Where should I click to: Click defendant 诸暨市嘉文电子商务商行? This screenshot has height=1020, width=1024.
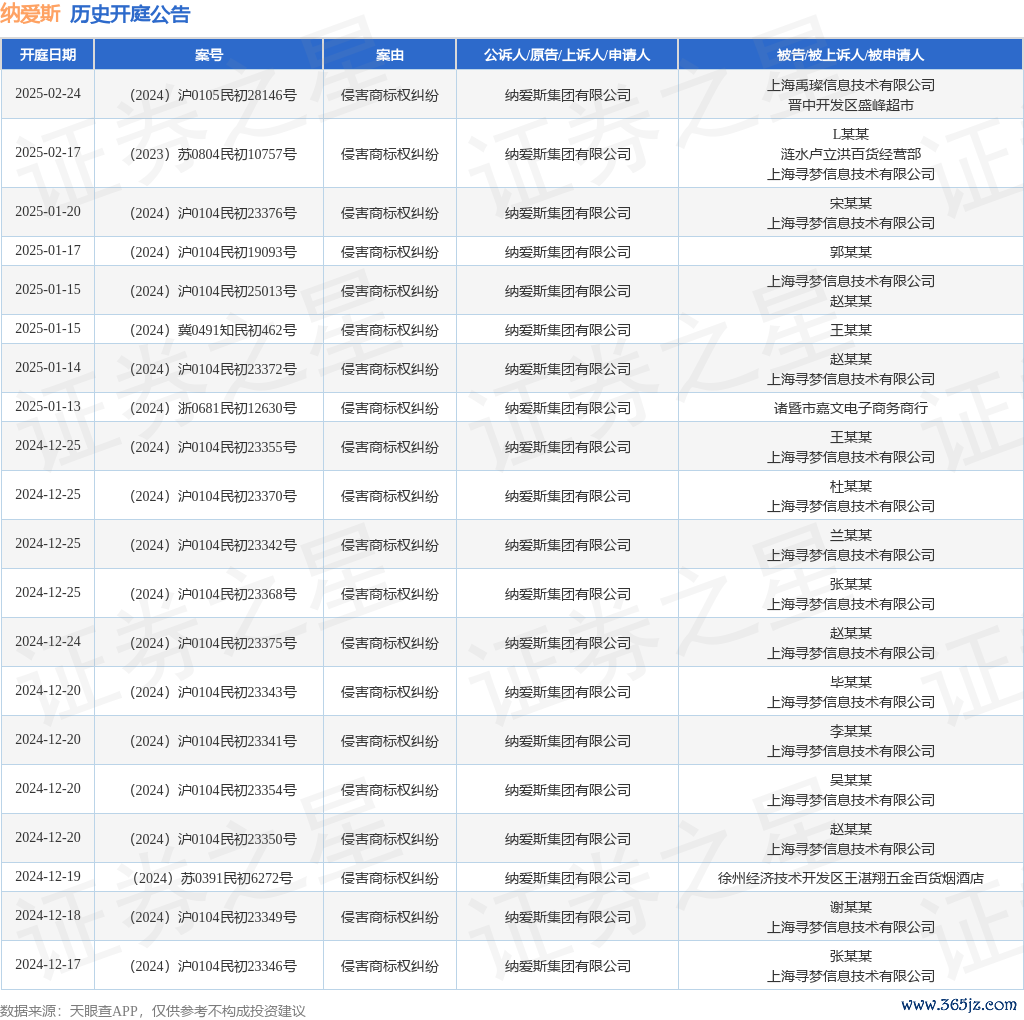click(x=850, y=408)
